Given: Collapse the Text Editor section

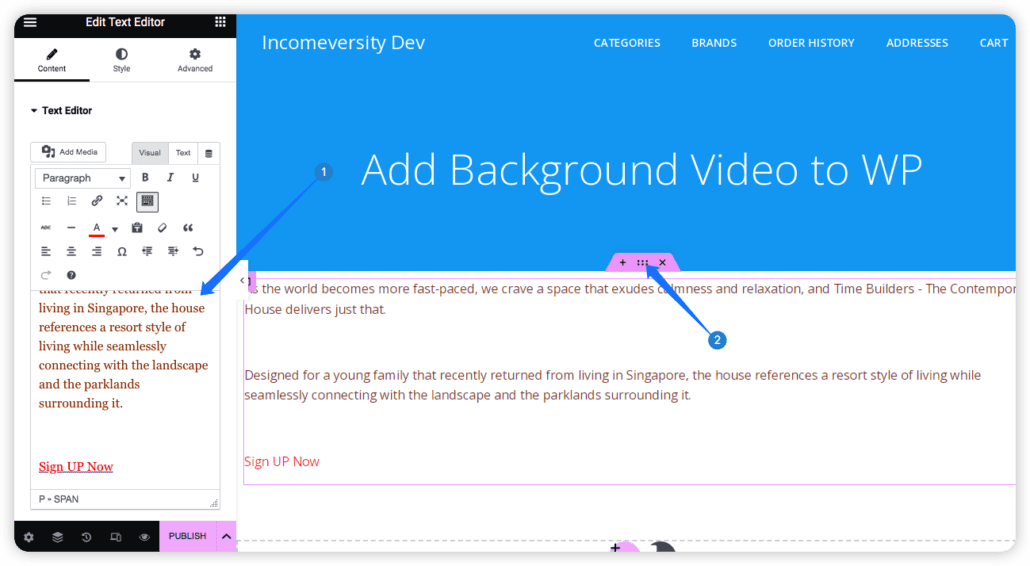Looking at the screenshot, I should pyautogui.click(x=61, y=110).
